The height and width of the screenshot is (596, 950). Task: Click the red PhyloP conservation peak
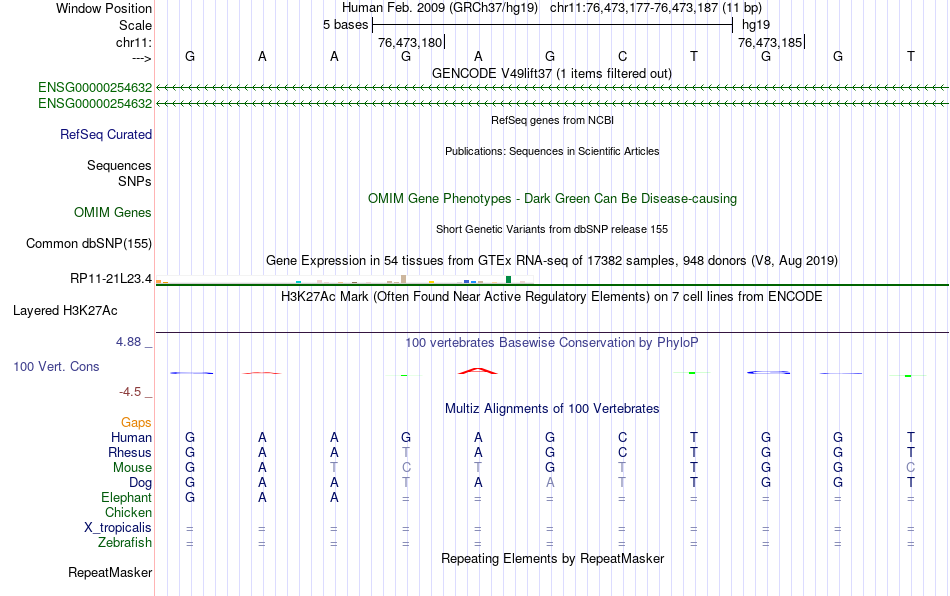478,371
